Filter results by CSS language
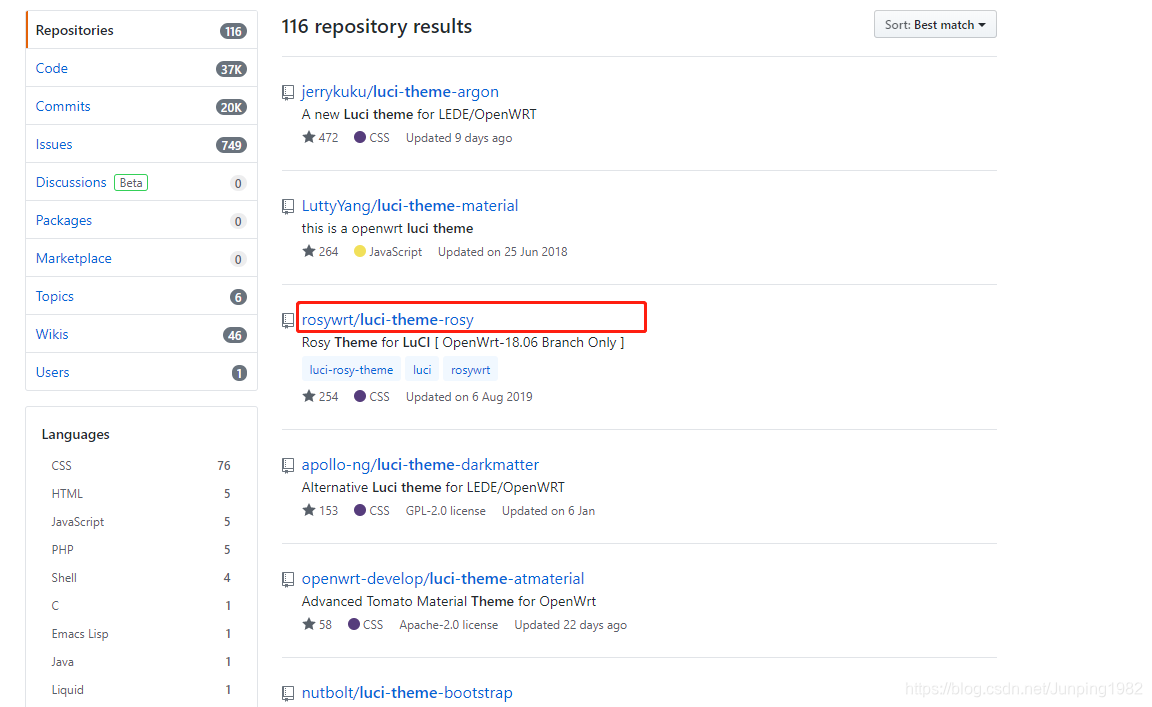The width and height of the screenshot is (1152, 707). [x=140, y=466]
